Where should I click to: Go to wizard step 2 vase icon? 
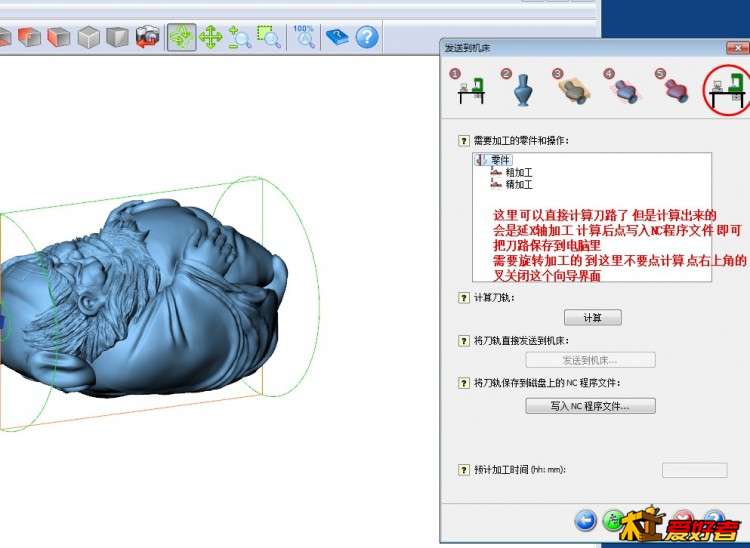tap(522, 89)
